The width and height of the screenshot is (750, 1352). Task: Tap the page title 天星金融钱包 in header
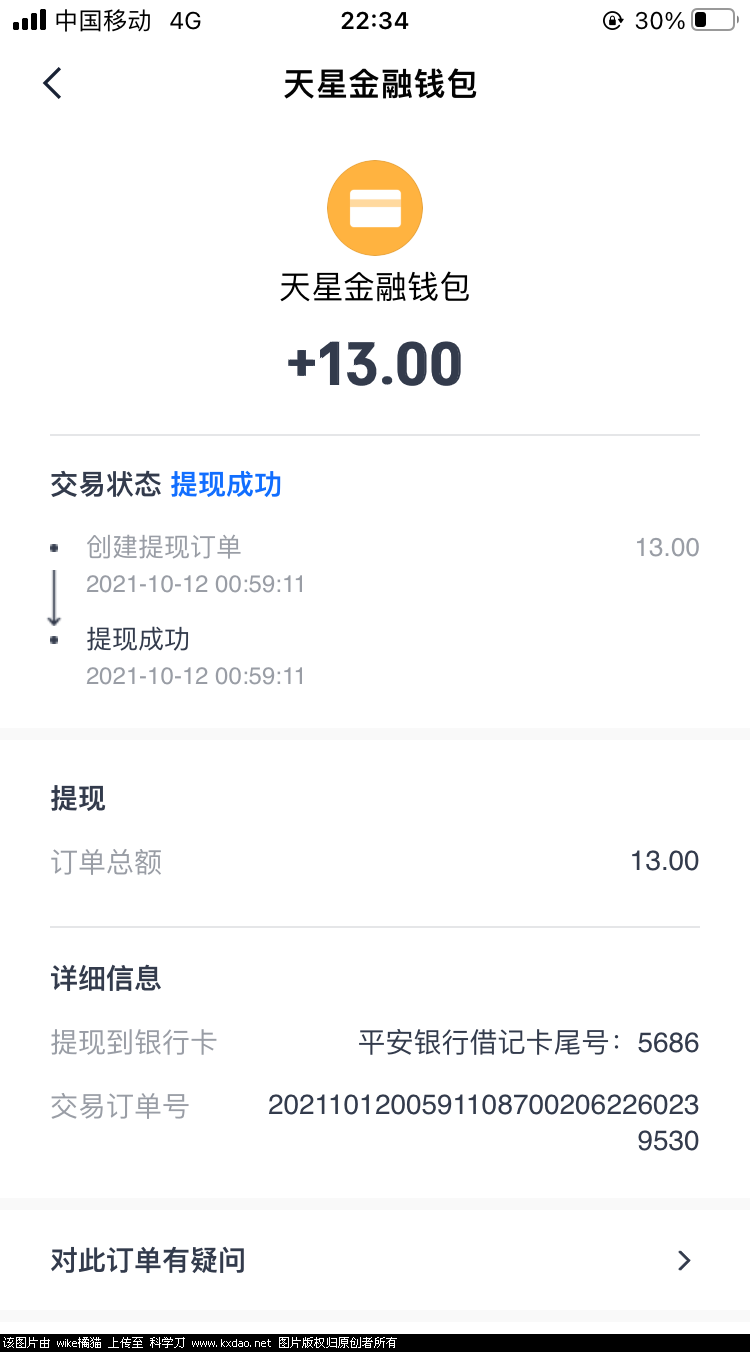(x=380, y=84)
